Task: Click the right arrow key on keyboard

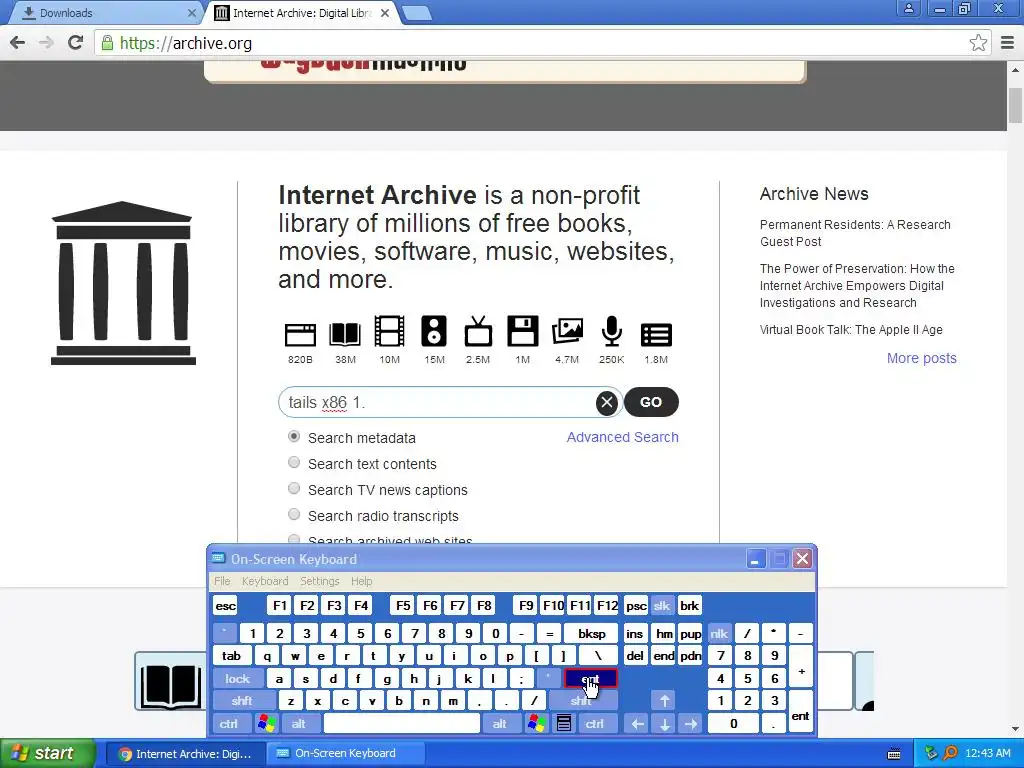Action: [691, 724]
